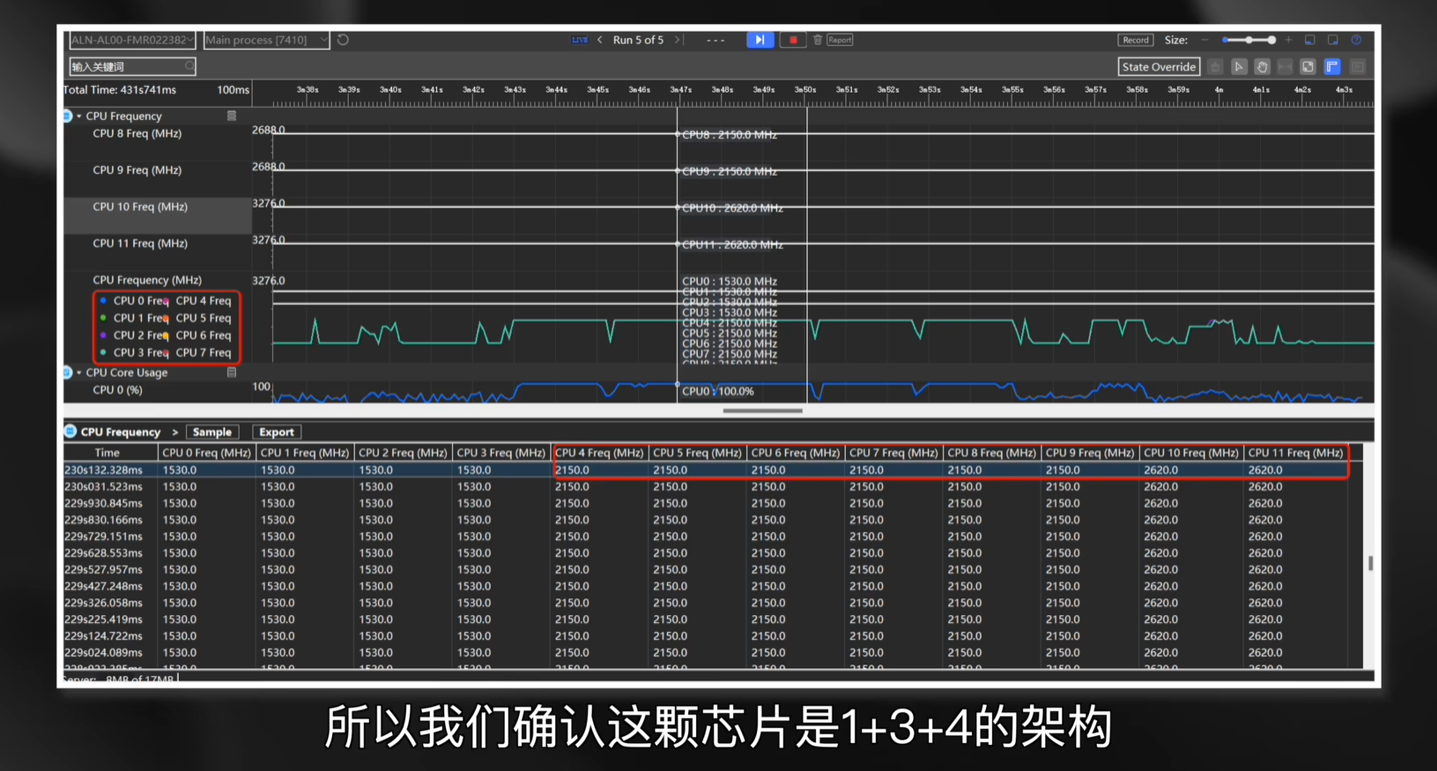1437x771 pixels.
Task: Click the blue highlighted ruler tool icon
Action: pos(1332,67)
